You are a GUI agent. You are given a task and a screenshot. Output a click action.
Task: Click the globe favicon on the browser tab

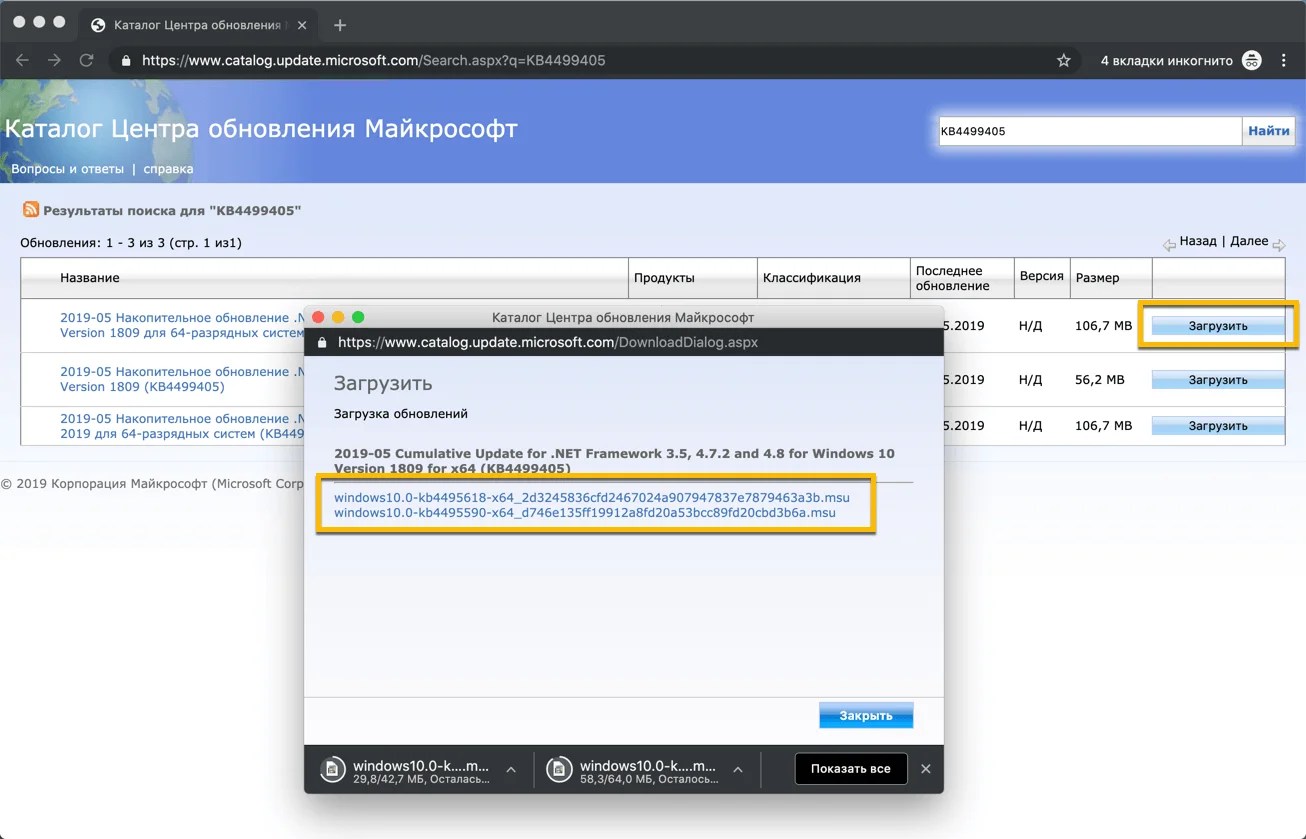pyautogui.click(x=98, y=25)
